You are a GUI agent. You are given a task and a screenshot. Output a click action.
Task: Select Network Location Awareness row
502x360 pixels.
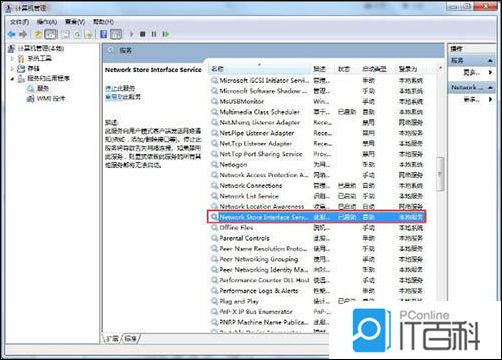pos(317,207)
